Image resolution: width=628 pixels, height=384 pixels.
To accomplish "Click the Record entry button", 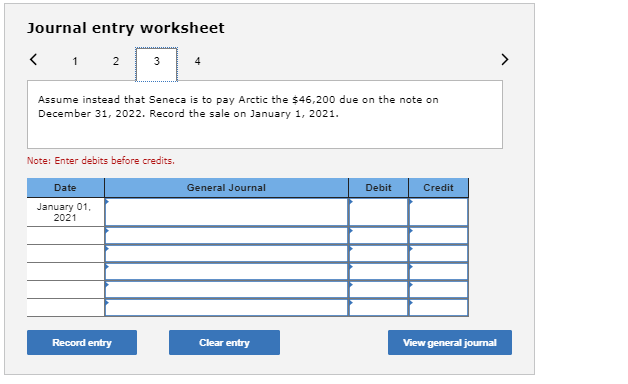I will coord(82,342).
